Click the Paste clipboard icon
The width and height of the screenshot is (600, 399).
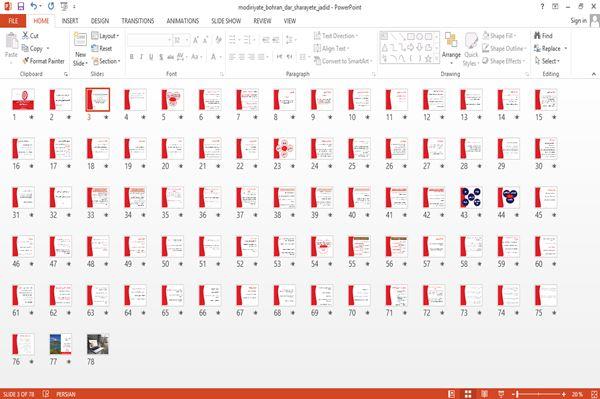[11, 40]
